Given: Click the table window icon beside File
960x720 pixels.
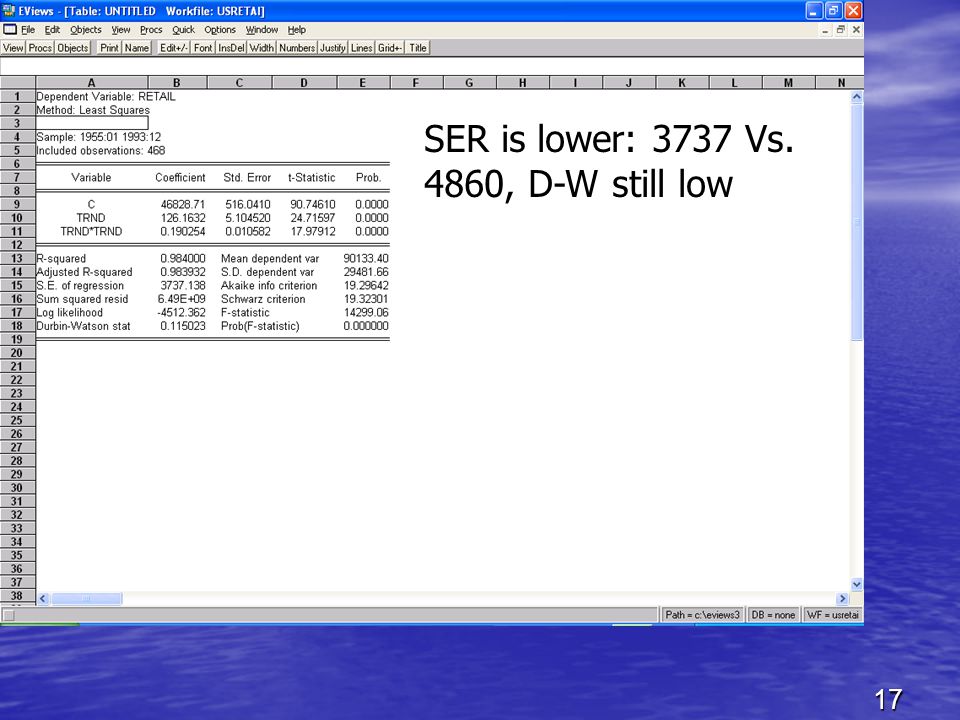Looking at the screenshot, I should (10, 29).
